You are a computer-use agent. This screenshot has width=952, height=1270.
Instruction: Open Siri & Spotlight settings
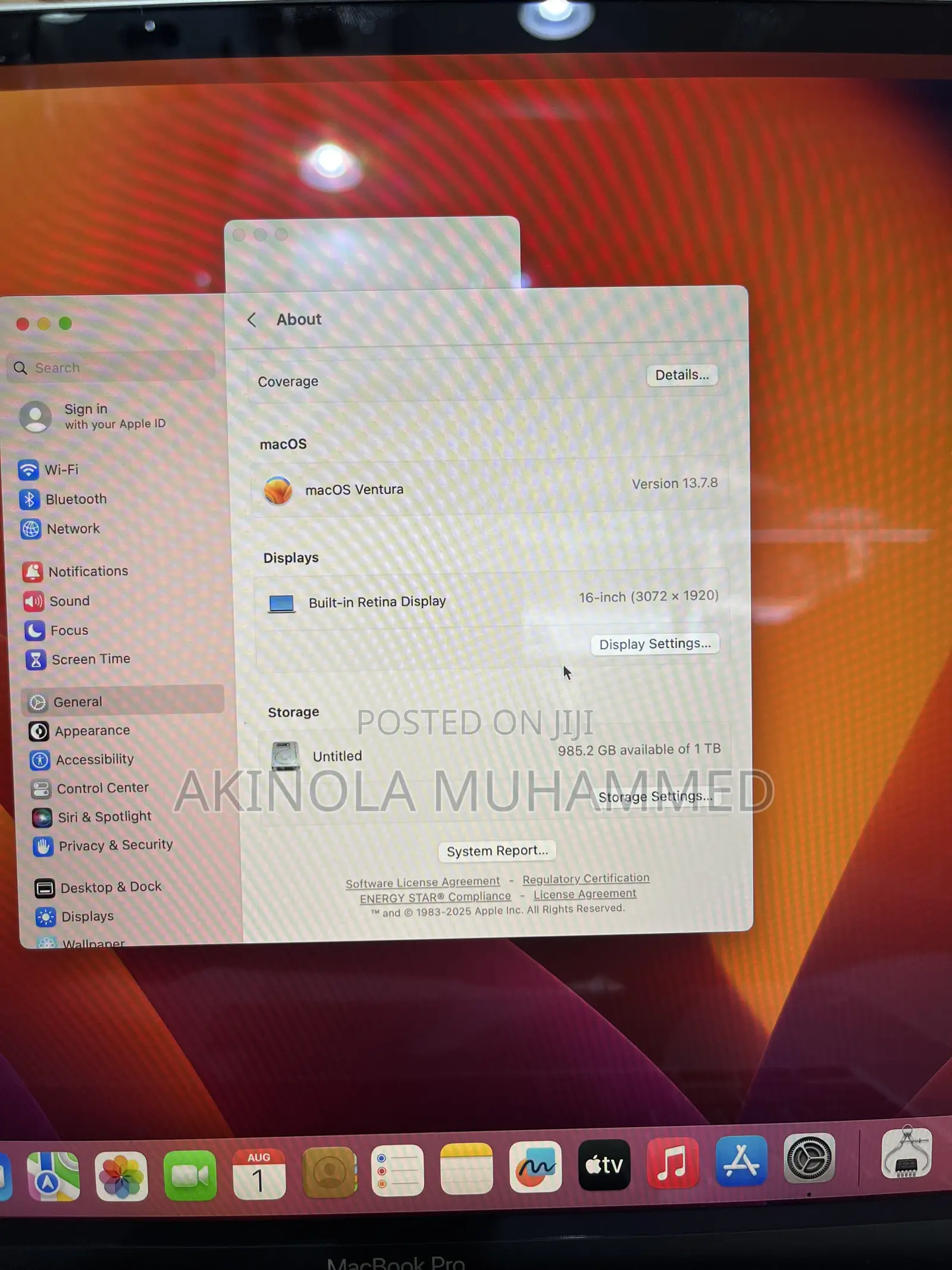click(x=92, y=817)
